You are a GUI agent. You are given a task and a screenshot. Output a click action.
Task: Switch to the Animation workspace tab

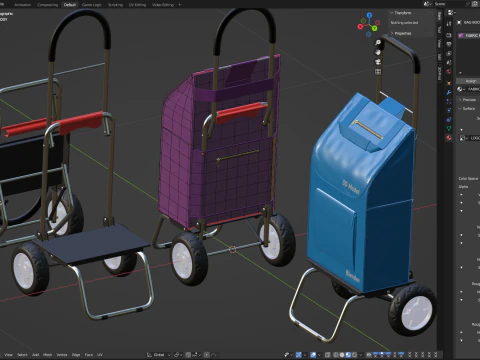click(x=23, y=5)
